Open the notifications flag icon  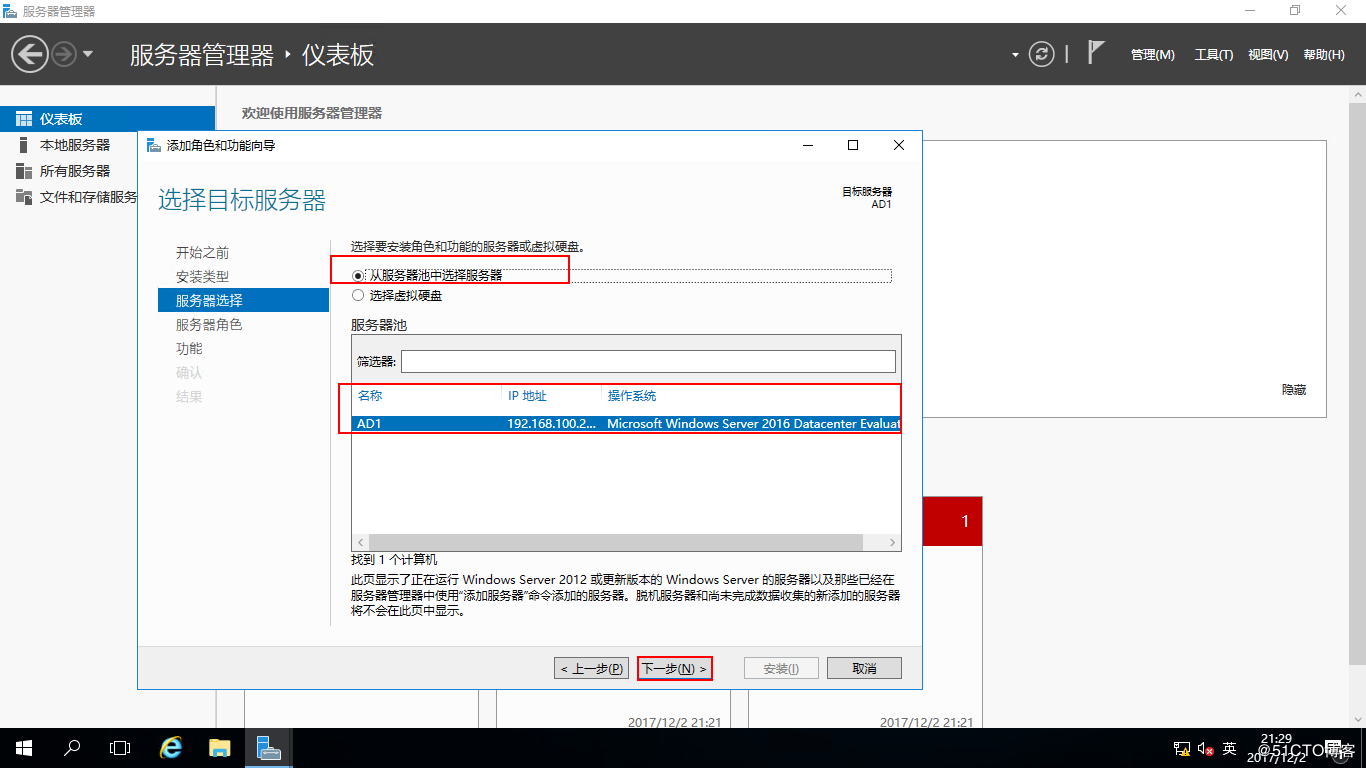point(1096,53)
